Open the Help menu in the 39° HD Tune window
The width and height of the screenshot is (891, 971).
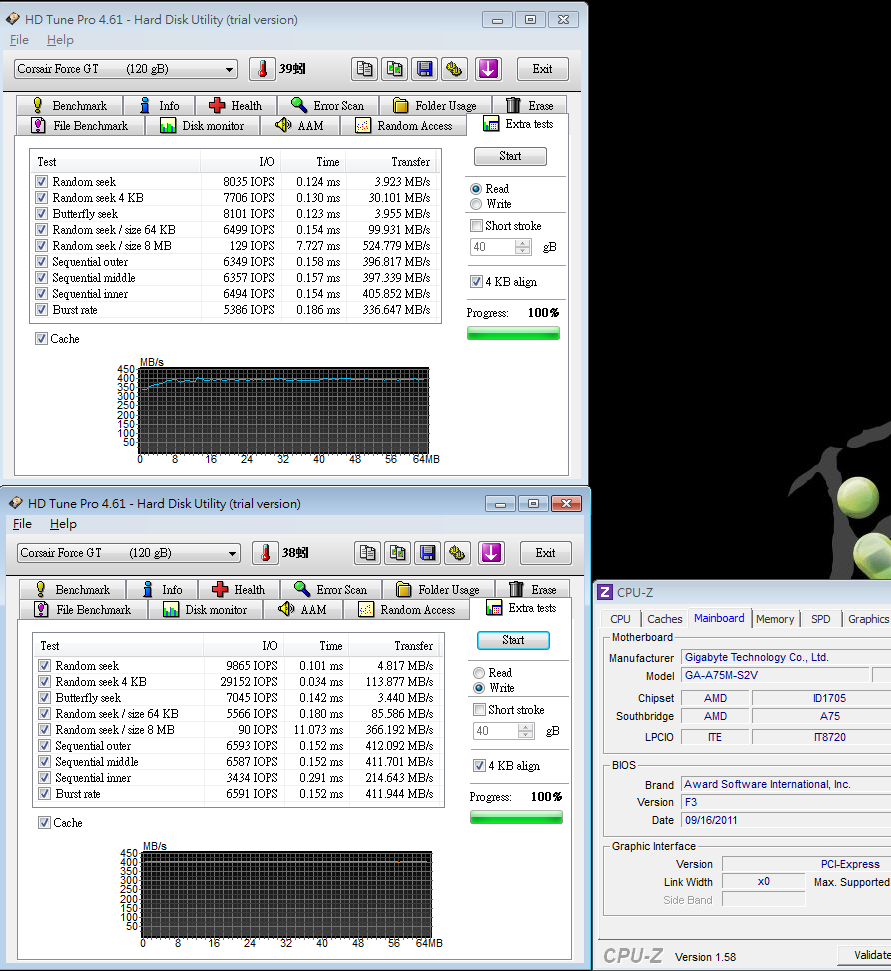point(60,40)
